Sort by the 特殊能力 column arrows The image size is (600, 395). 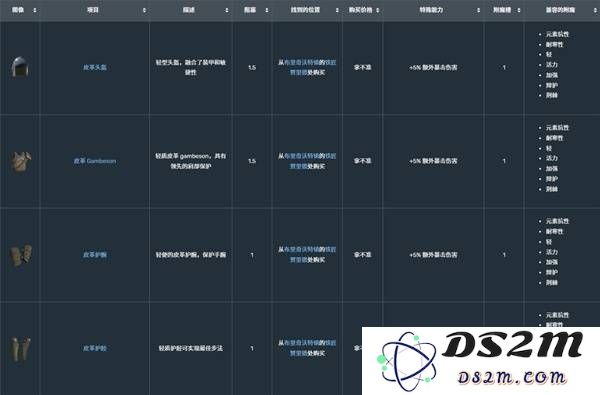click(x=478, y=10)
